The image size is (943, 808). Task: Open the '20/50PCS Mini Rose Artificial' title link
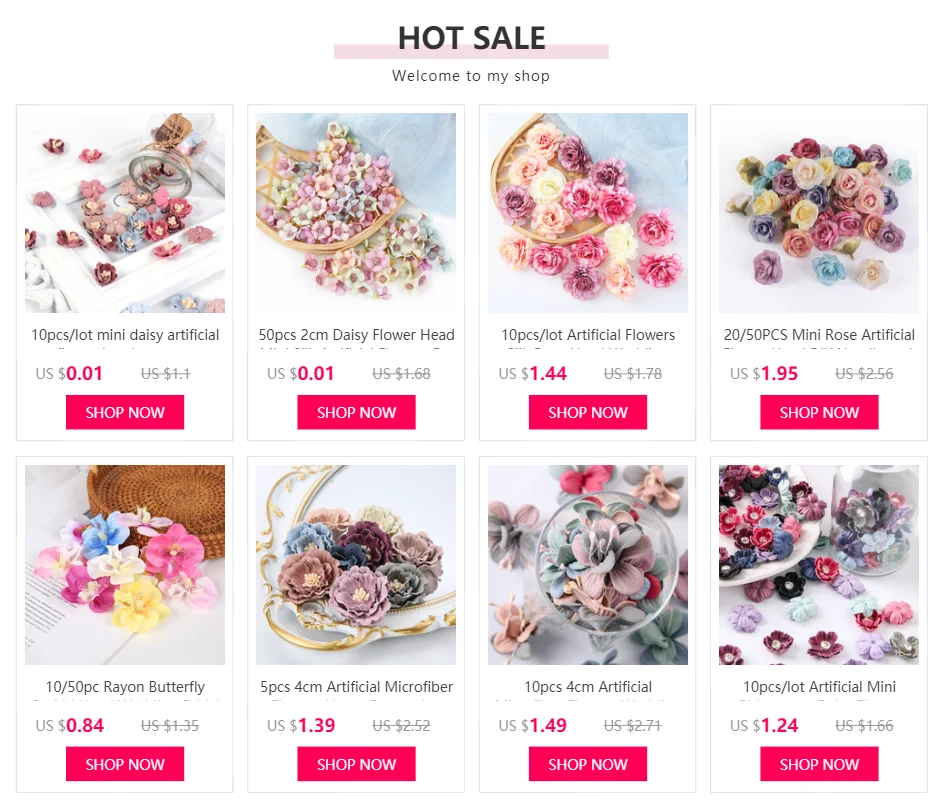[819, 335]
